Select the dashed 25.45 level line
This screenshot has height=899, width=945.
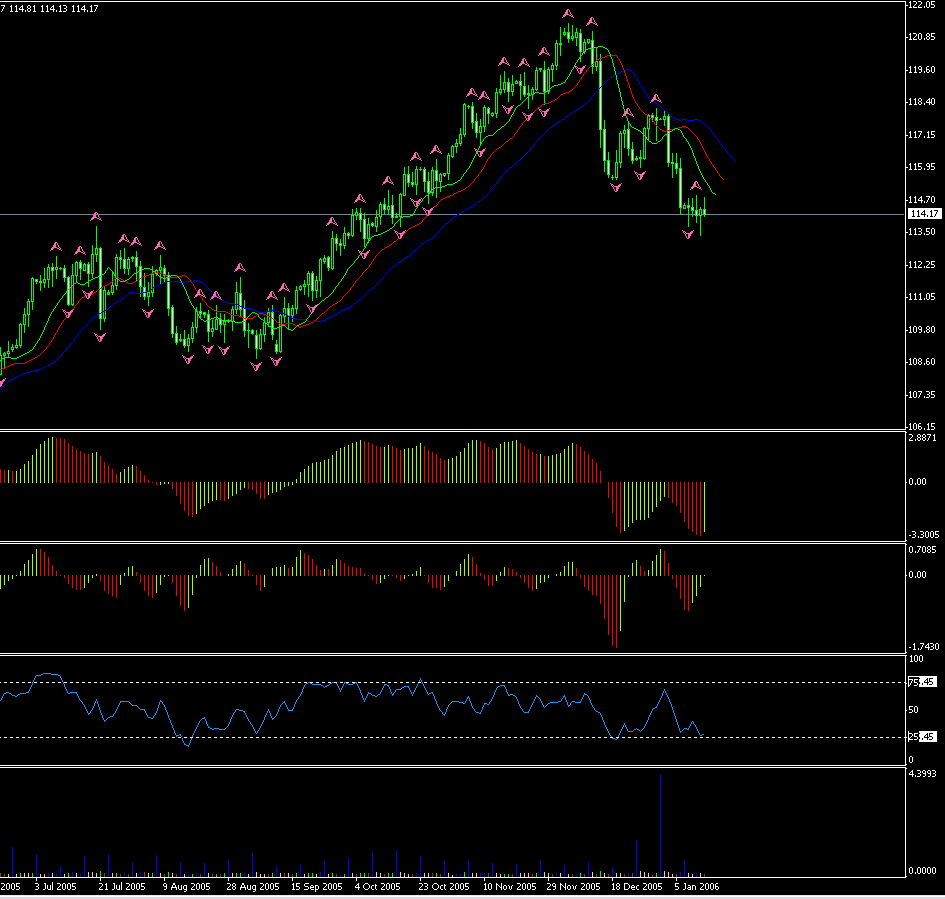pyautogui.click(x=453, y=737)
